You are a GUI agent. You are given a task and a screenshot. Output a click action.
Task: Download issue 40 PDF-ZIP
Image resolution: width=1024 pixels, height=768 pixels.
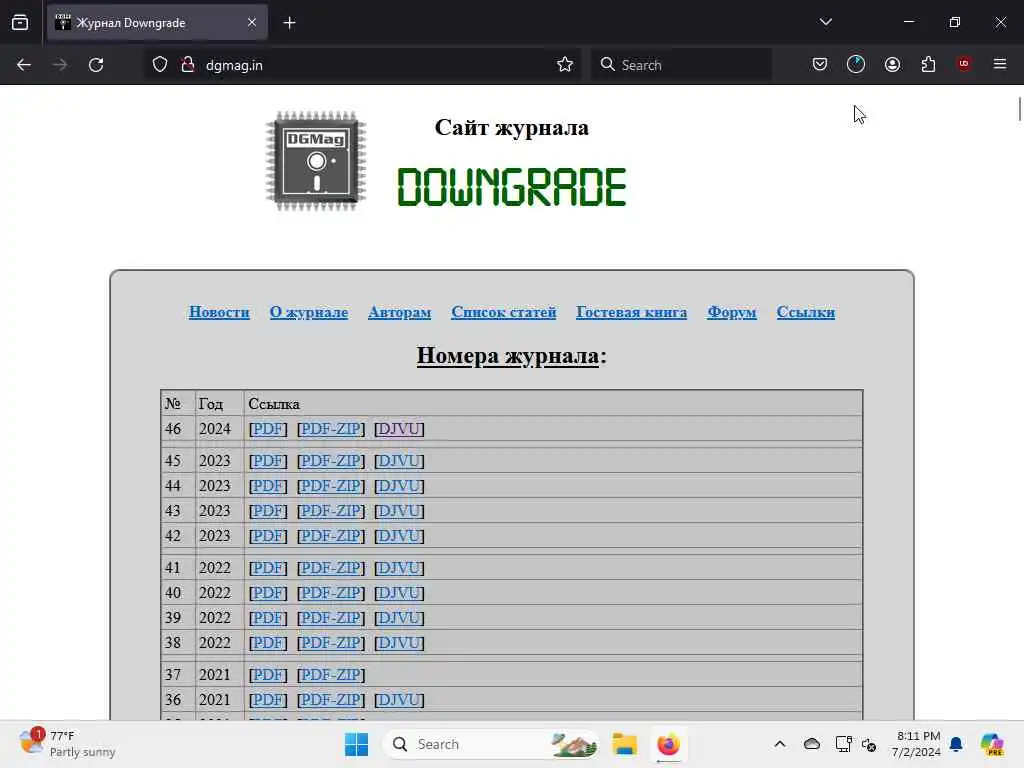pyautogui.click(x=330, y=592)
